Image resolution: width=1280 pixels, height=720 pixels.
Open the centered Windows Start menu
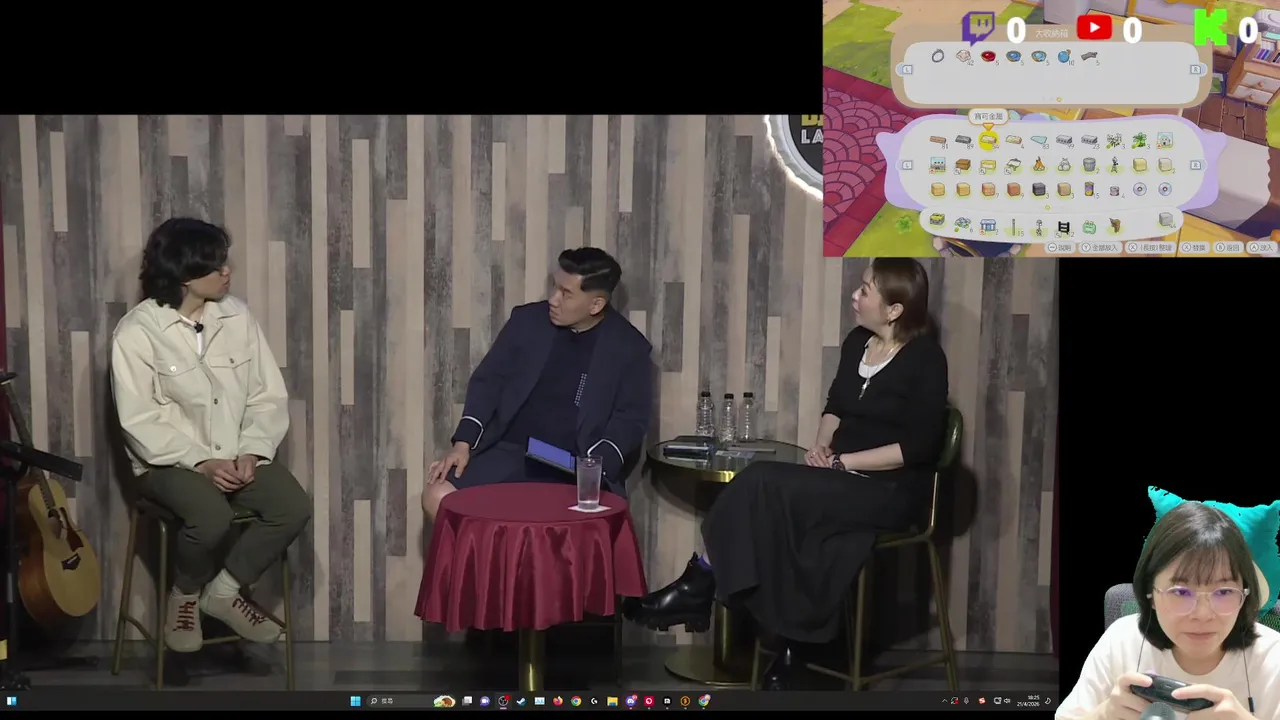tap(355, 701)
